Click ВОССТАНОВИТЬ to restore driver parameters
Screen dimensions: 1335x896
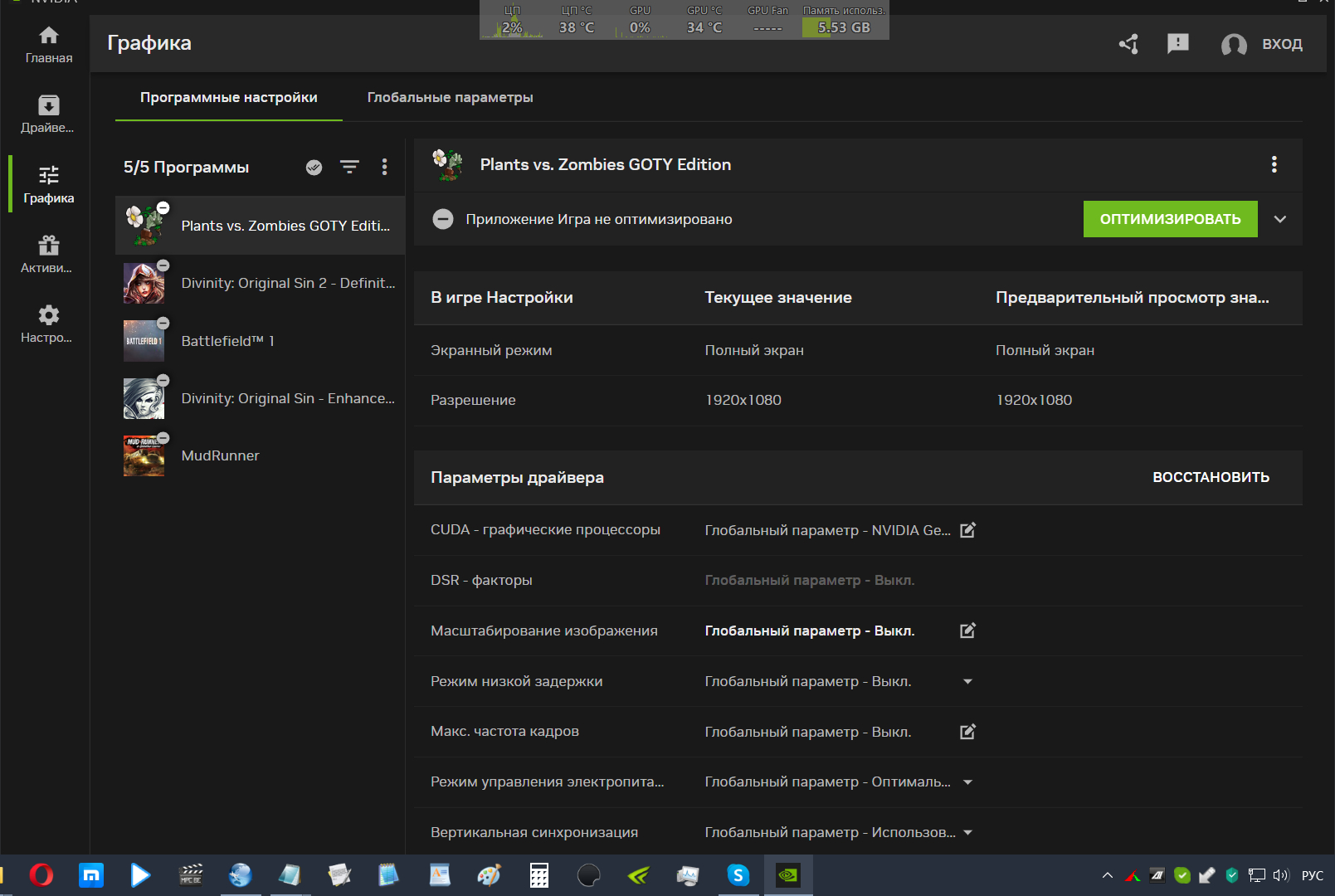[1211, 478]
